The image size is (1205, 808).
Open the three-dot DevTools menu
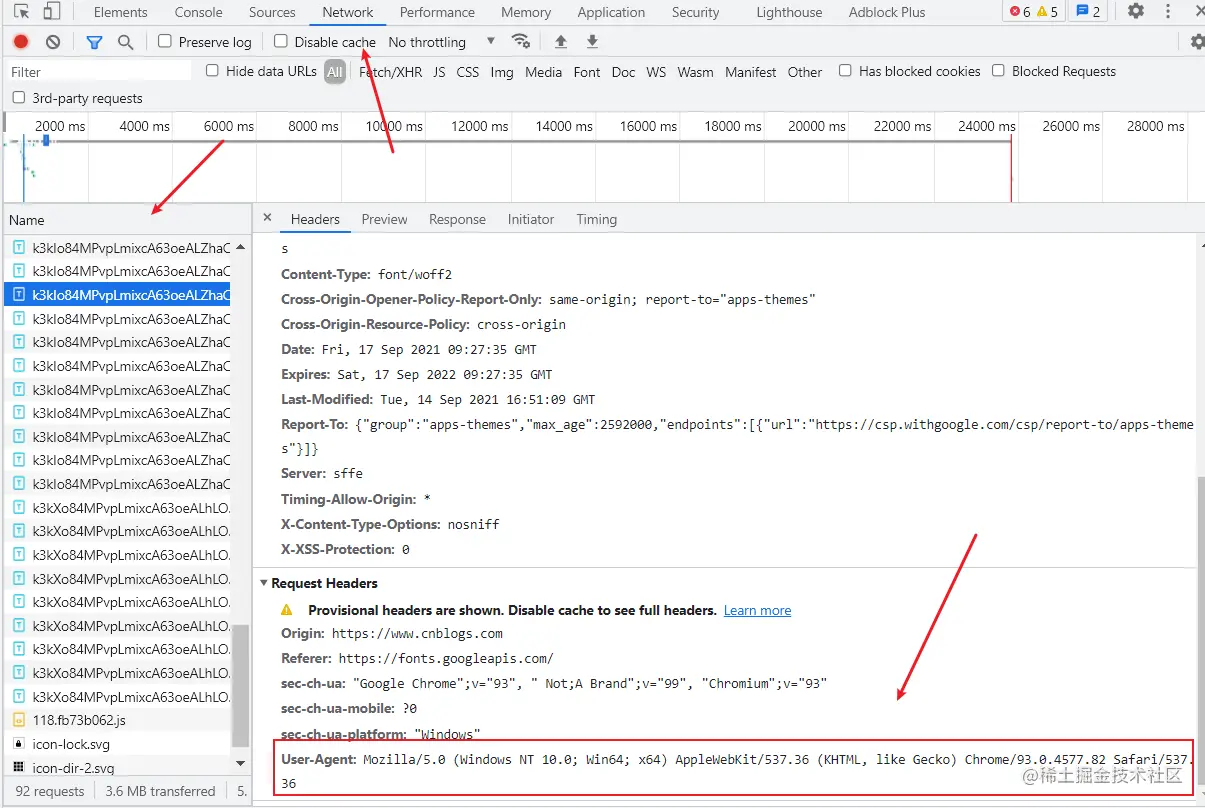(1168, 11)
